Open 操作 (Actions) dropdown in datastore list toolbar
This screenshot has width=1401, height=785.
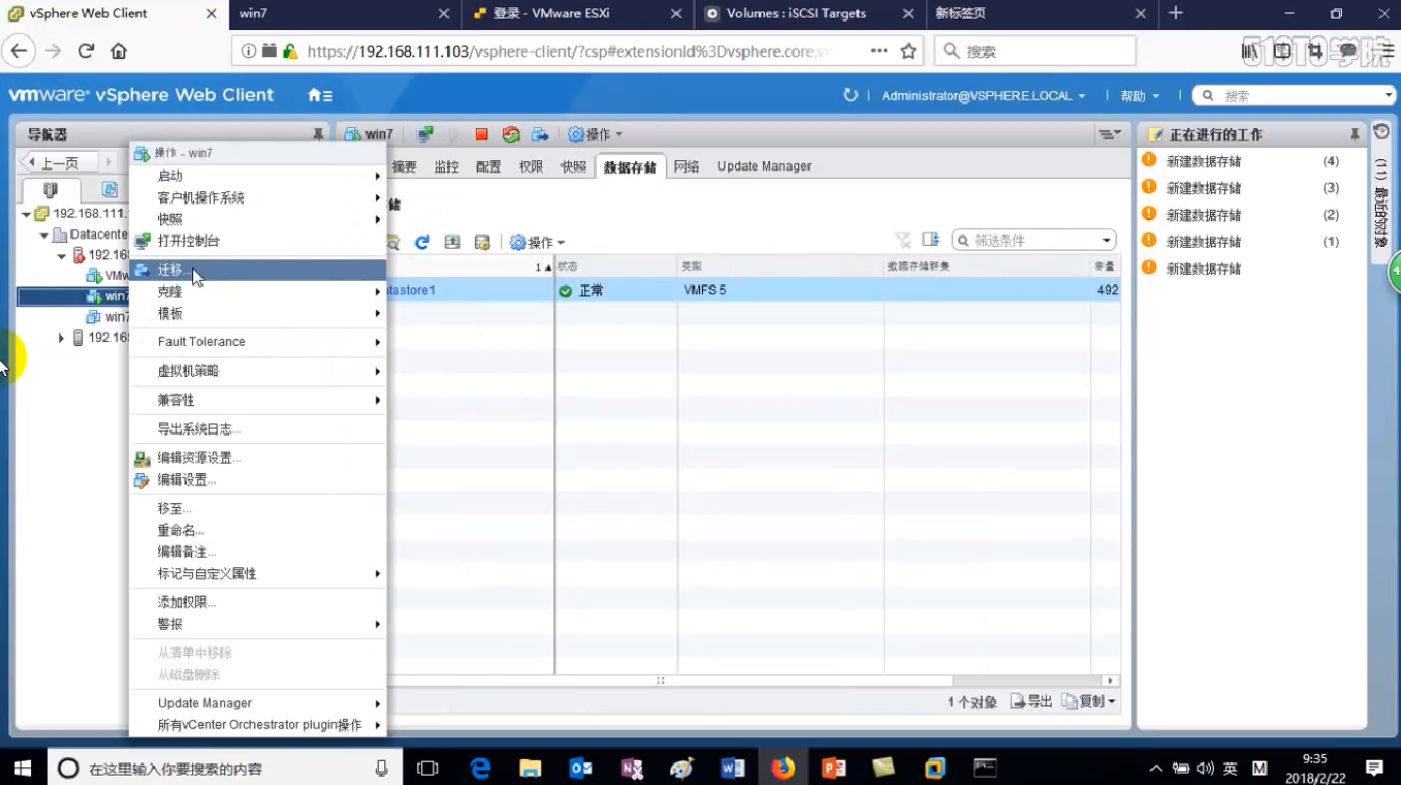[537, 242]
